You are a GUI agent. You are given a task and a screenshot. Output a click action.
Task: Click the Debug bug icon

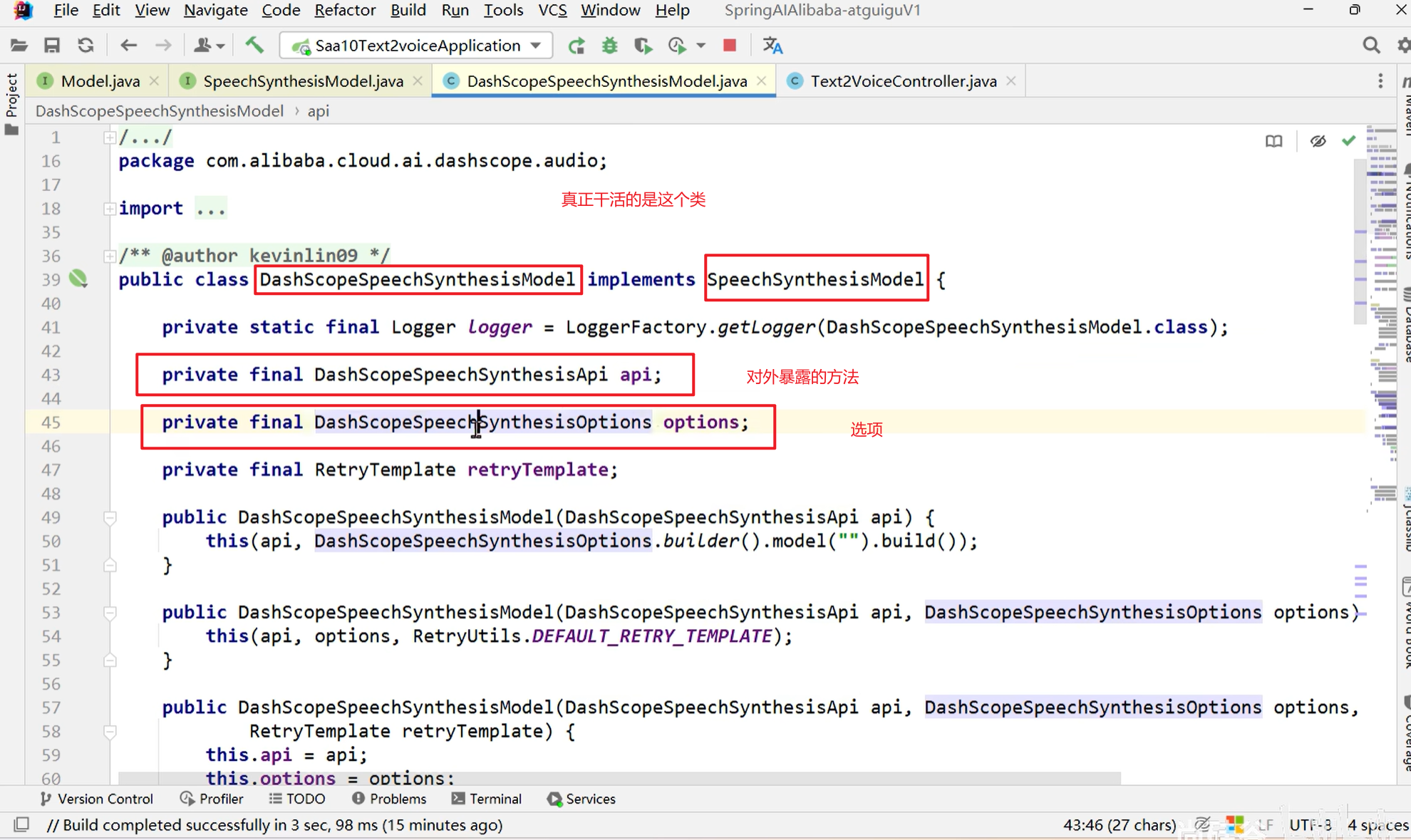[x=609, y=46]
